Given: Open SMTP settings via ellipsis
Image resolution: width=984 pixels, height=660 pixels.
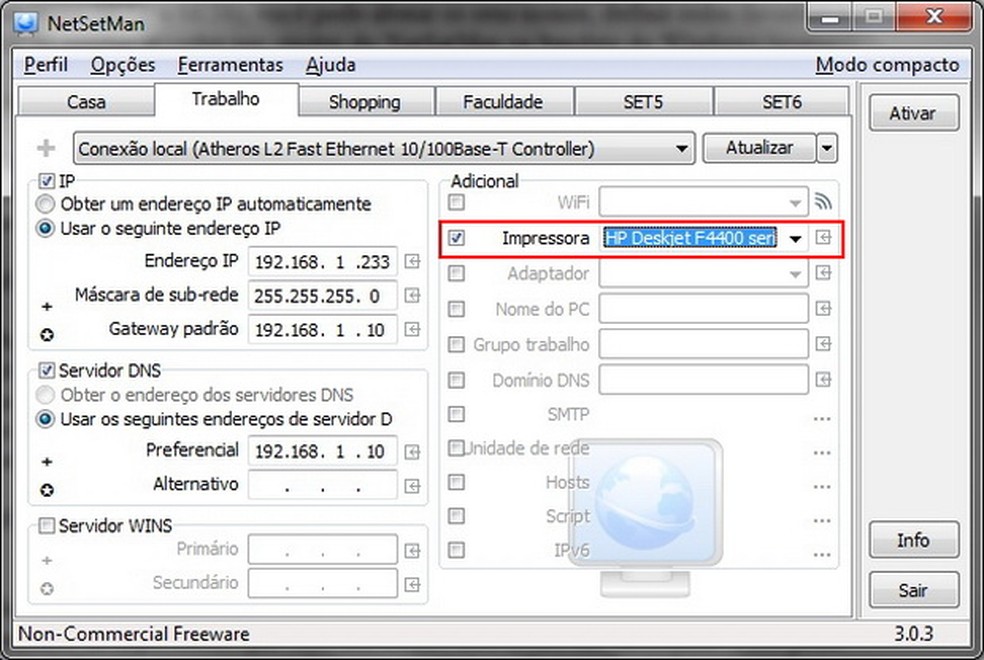Looking at the screenshot, I should 822,418.
